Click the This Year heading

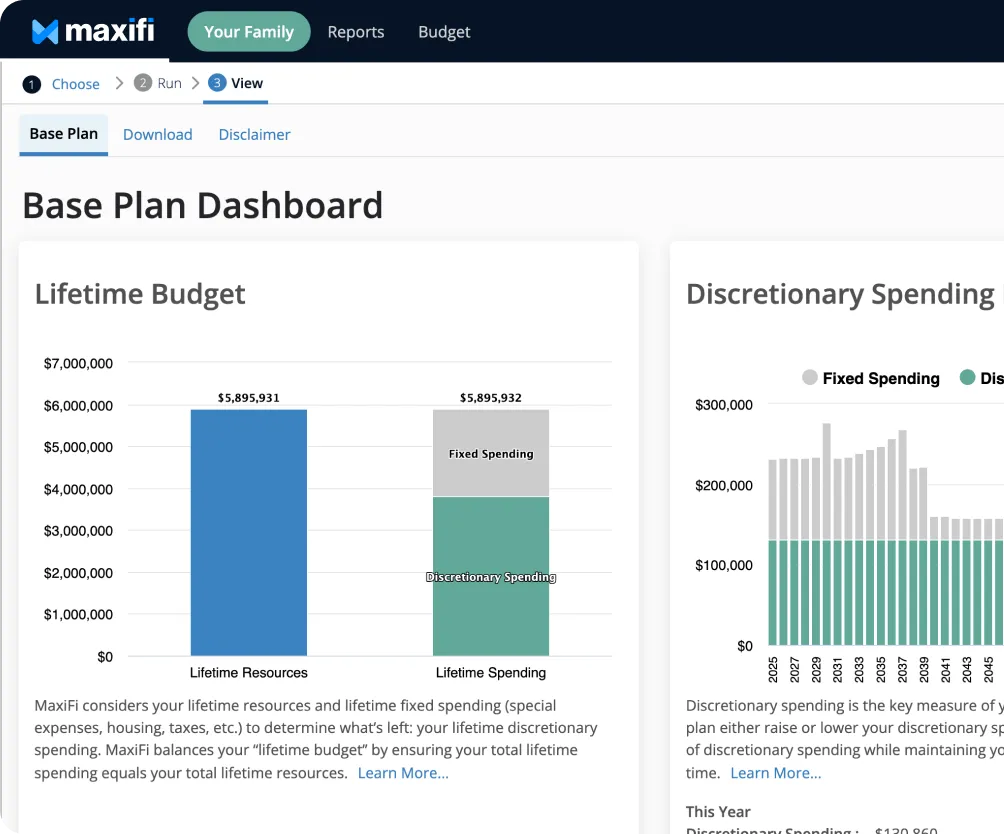718,812
